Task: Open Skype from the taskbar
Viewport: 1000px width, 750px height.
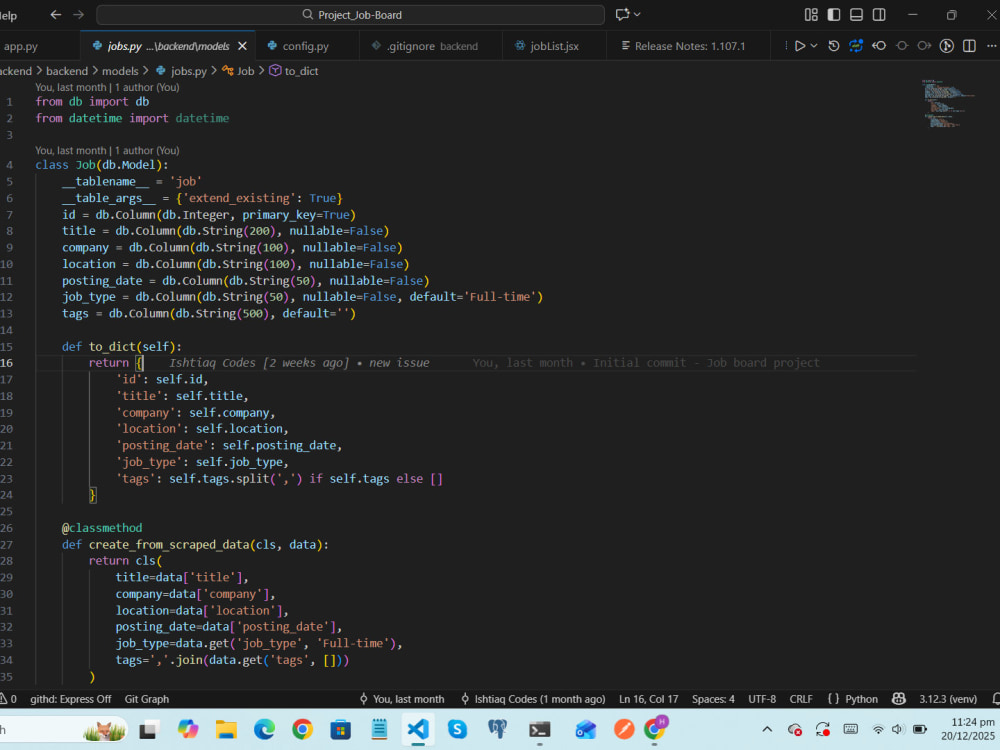Action: [457, 729]
